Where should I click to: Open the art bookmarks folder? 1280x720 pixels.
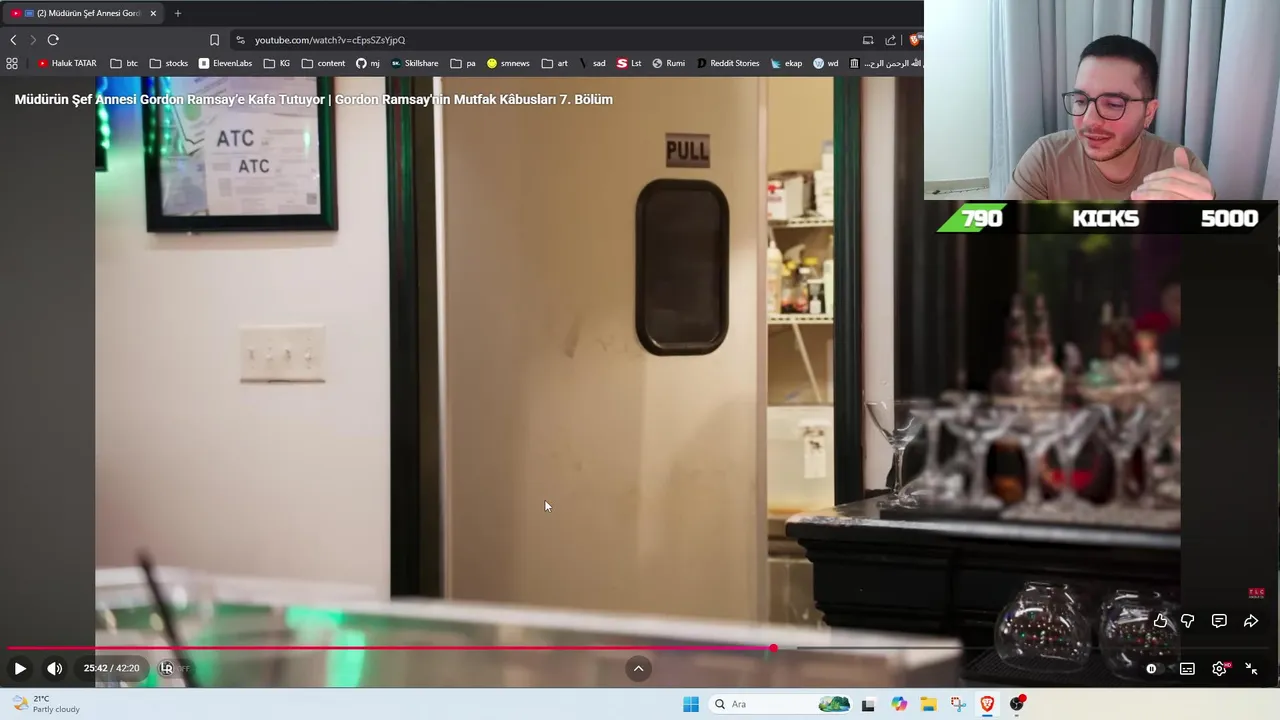pos(555,63)
